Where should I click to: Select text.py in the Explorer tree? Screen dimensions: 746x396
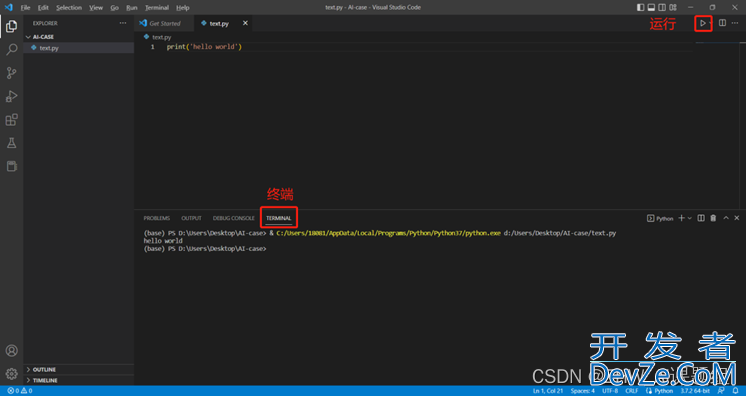[79, 48]
